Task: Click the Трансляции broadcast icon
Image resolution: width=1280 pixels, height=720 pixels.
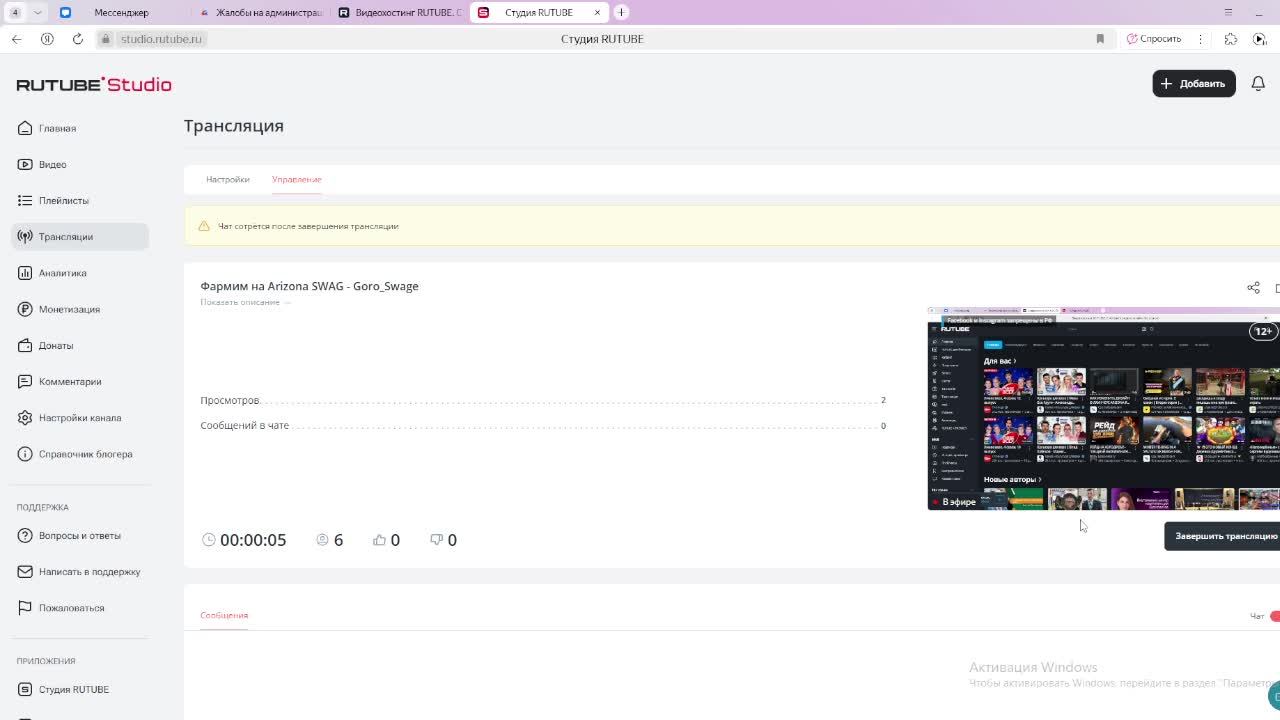Action: tap(25, 237)
